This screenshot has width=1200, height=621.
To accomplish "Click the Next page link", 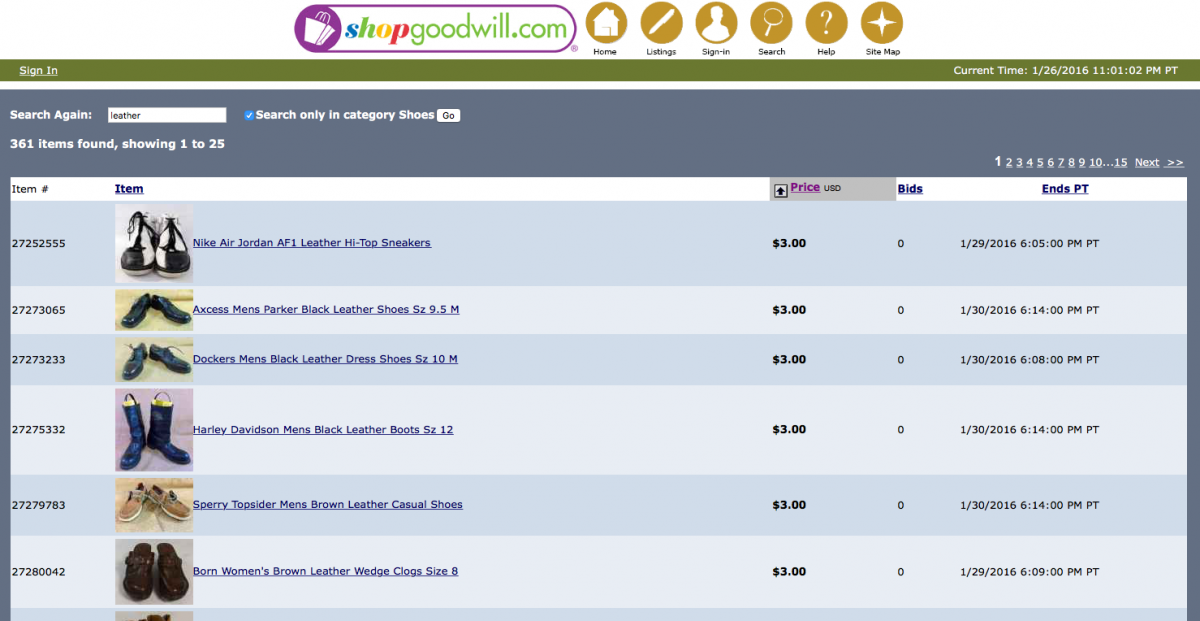I will [x=1147, y=162].
